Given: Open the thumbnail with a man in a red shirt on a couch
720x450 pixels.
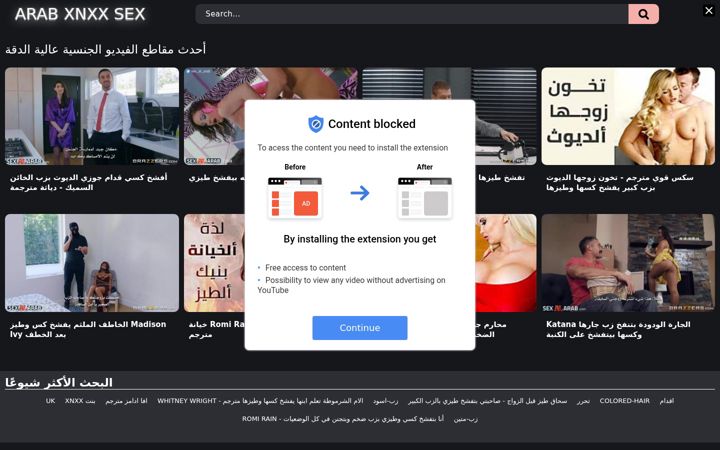Looking at the screenshot, I should [628, 263].
